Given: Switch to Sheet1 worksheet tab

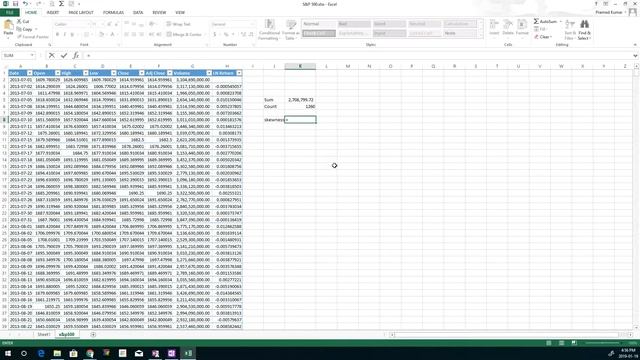Looking at the screenshot, I should (44, 335).
